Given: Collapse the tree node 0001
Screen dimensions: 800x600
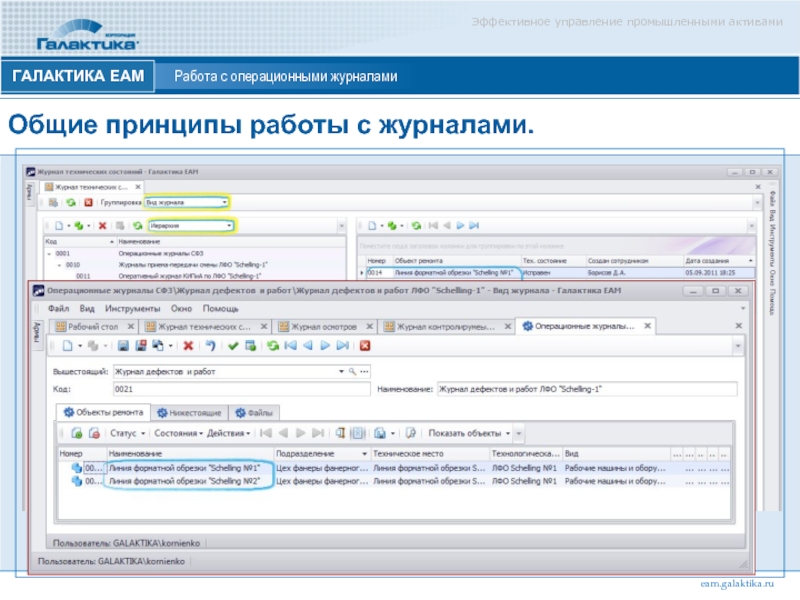Looking at the screenshot, I should click(x=47, y=254).
